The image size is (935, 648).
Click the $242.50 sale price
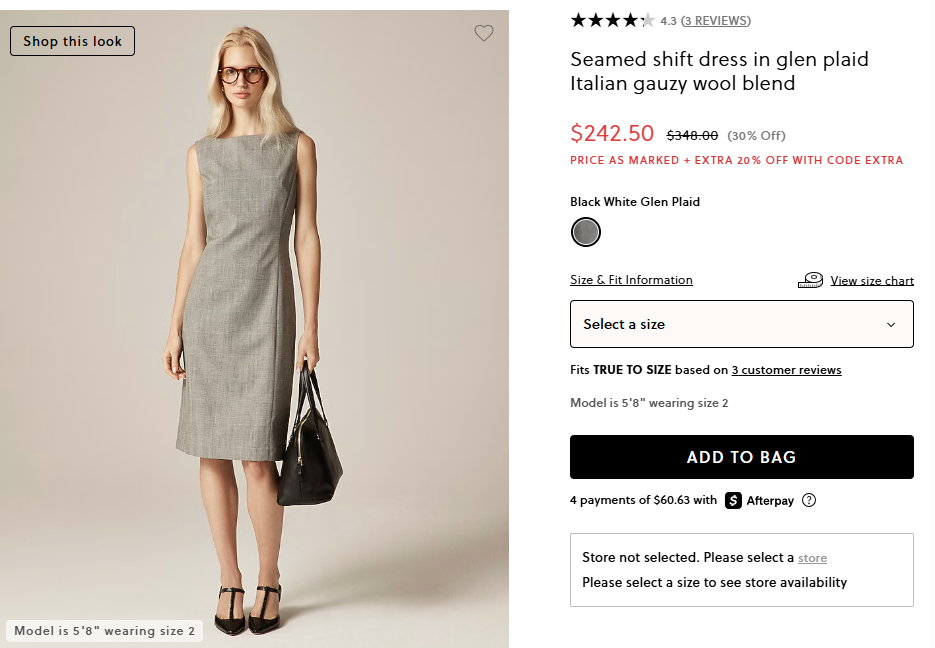612,133
